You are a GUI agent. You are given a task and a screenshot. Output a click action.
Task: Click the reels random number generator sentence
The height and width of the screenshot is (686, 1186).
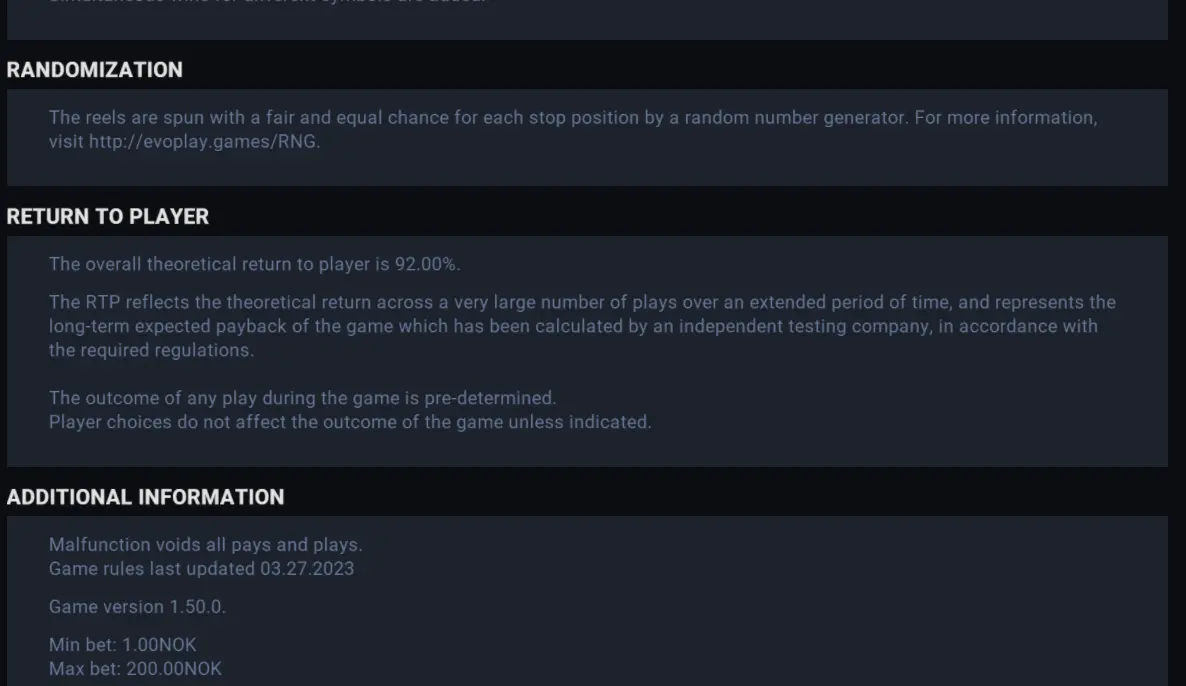pos(573,129)
